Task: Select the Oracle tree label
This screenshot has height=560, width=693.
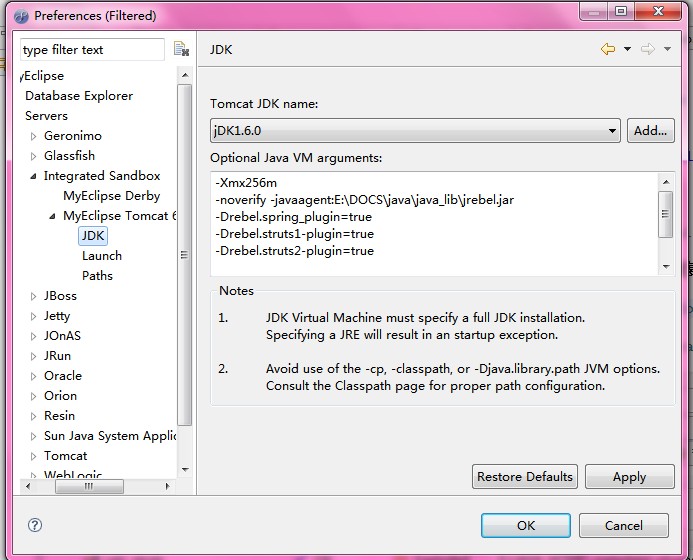Action: point(63,376)
